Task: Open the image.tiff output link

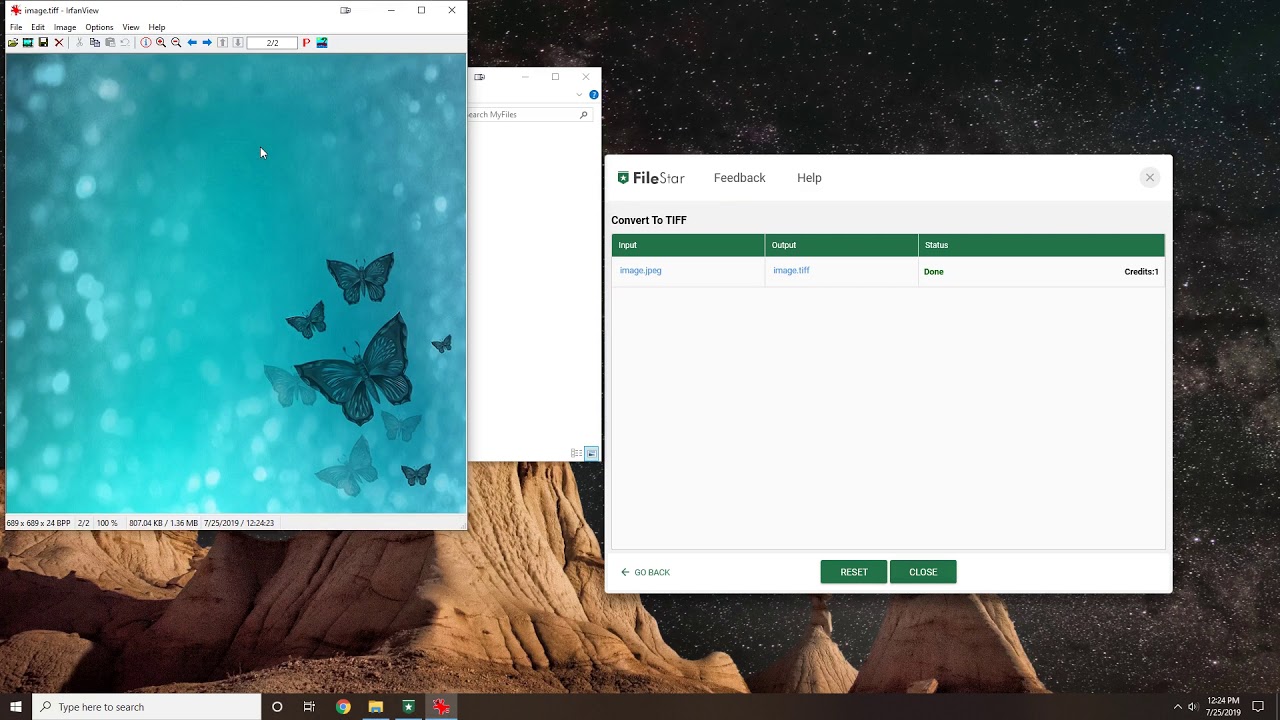Action: [x=791, y=270]
